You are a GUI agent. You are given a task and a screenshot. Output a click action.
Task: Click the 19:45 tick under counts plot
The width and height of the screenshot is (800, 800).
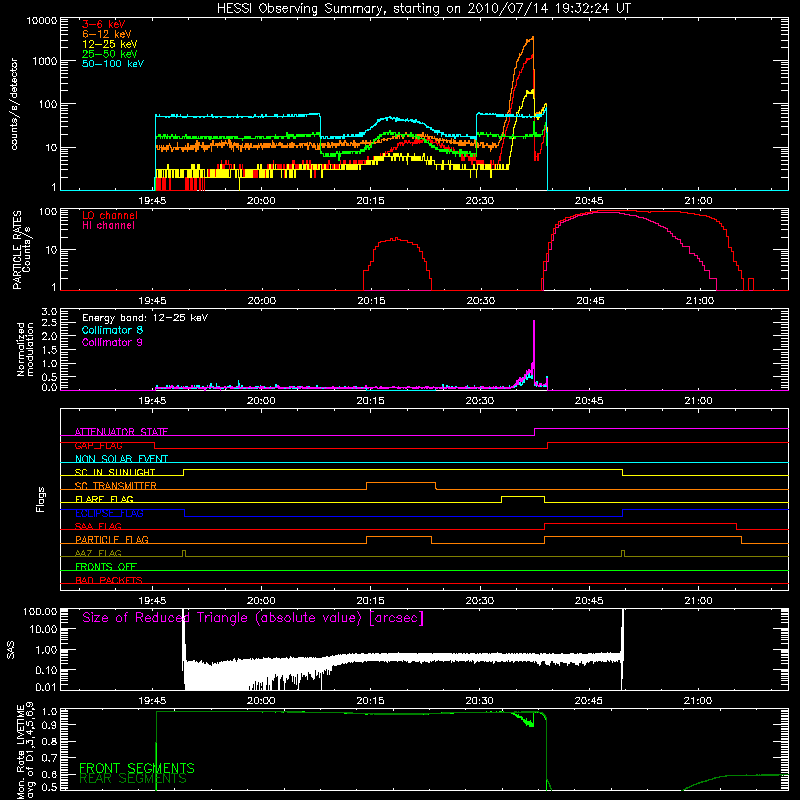pos(152,201)
